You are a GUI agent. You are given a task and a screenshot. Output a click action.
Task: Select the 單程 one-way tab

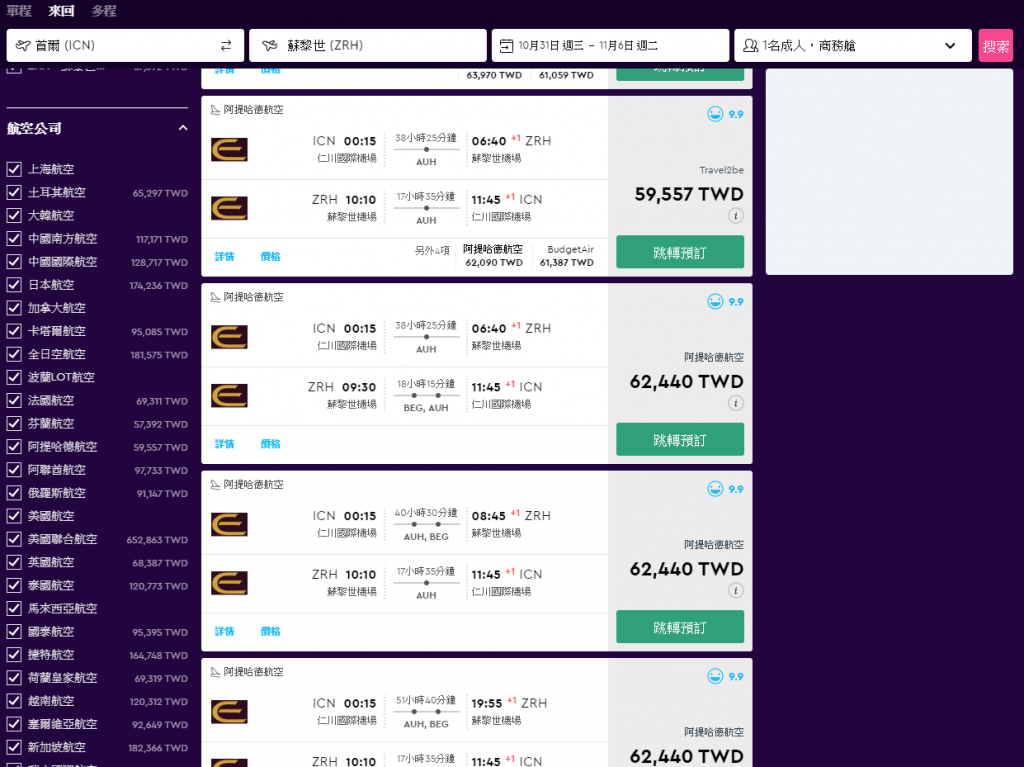click(x=19, y=11)
